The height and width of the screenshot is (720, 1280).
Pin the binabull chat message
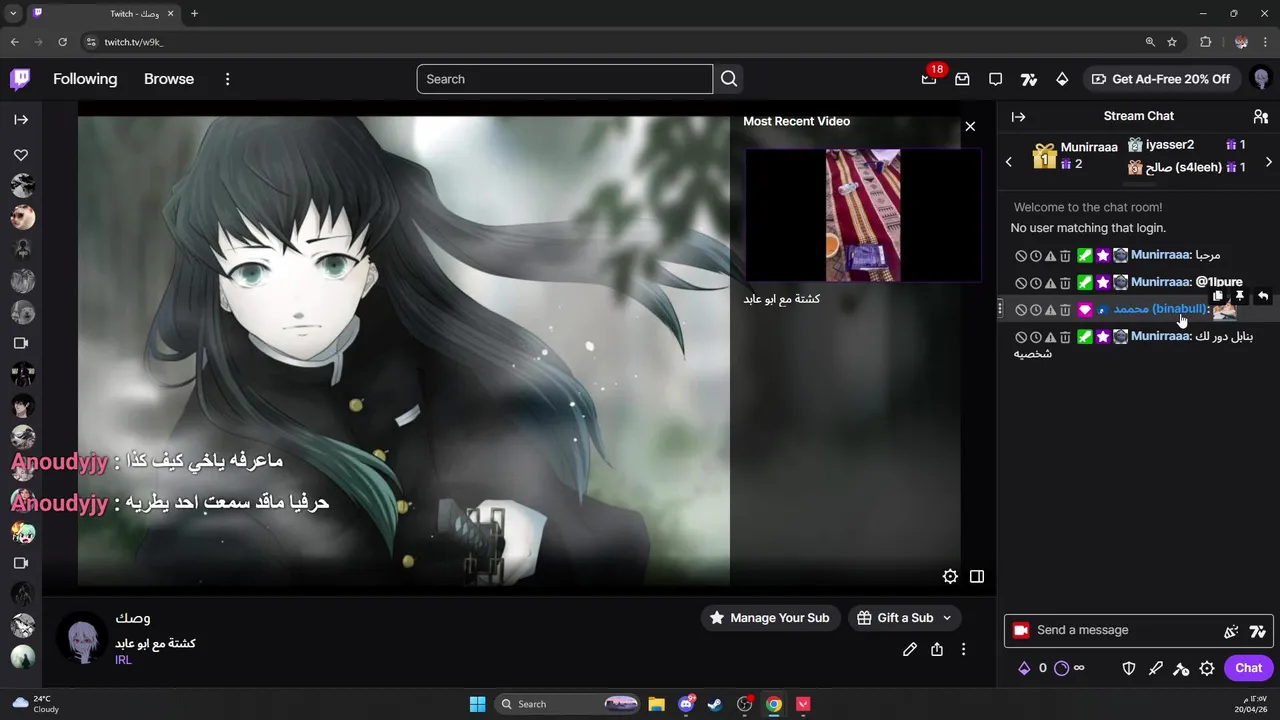click(x=1240, y=296)
